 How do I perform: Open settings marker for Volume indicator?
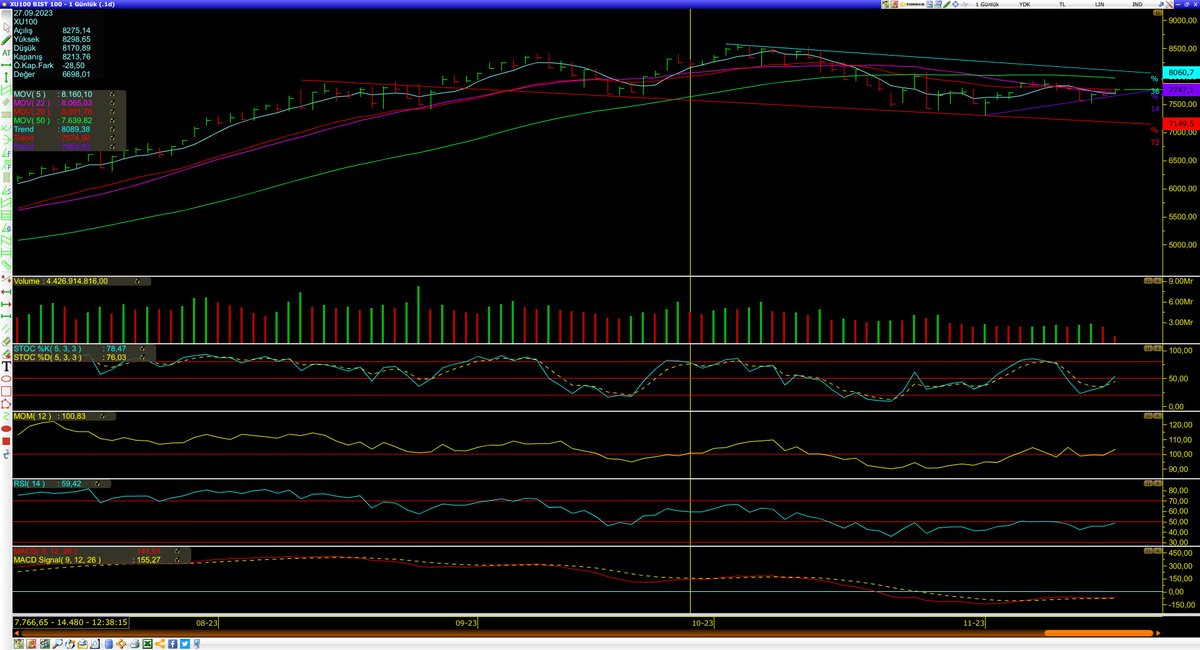point(138,281)
